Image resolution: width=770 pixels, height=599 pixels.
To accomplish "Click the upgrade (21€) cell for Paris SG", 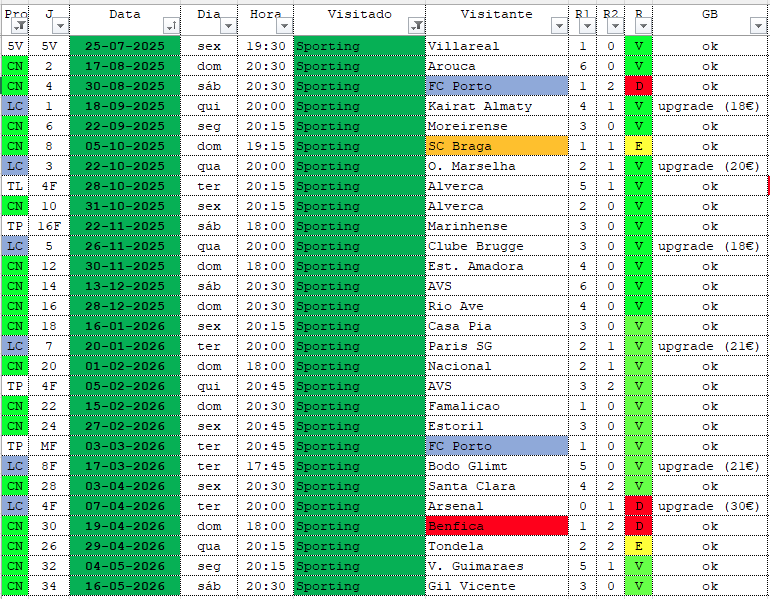I will coord(710,346).
